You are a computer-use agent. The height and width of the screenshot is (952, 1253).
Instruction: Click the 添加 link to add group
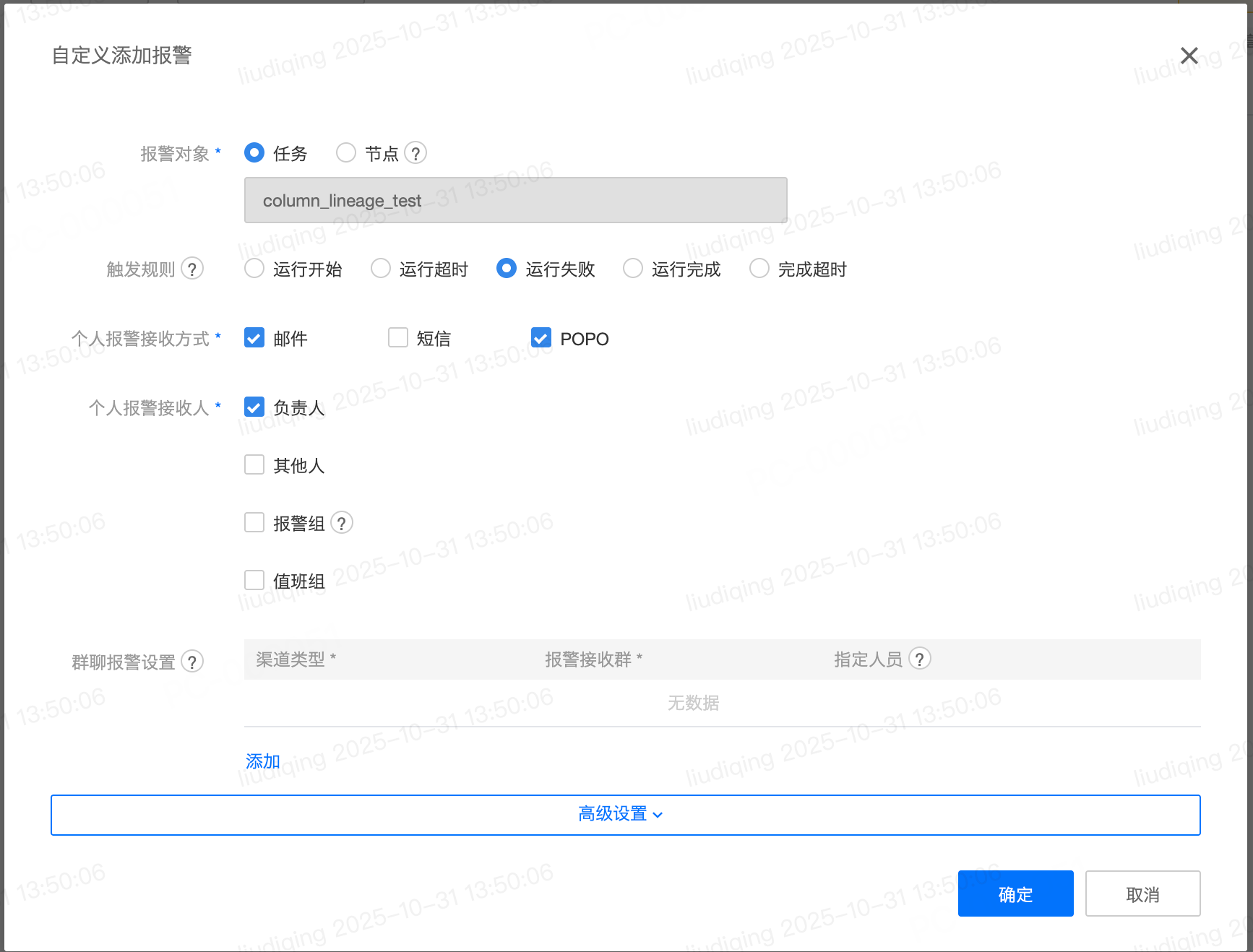(x=263, y=761)
